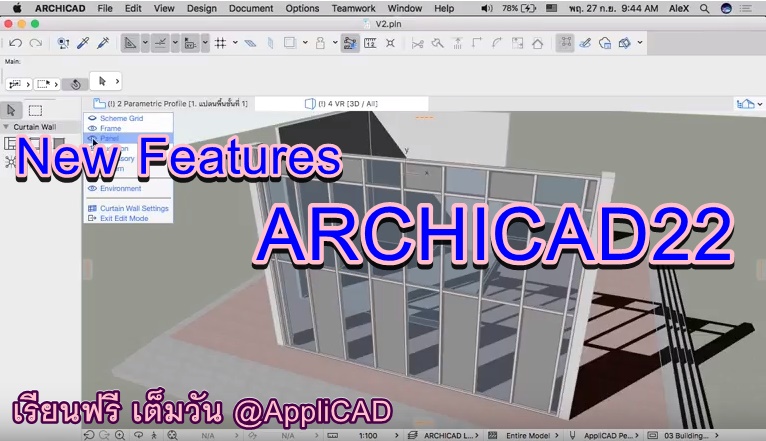Open Curtain Wall Settings from edit menu

click(x=128, y=209)
